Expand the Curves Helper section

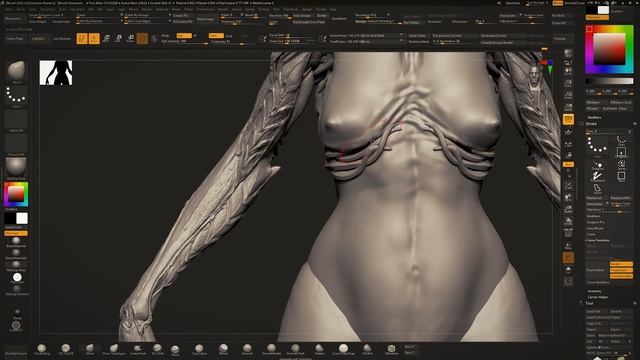pos(598,297)
